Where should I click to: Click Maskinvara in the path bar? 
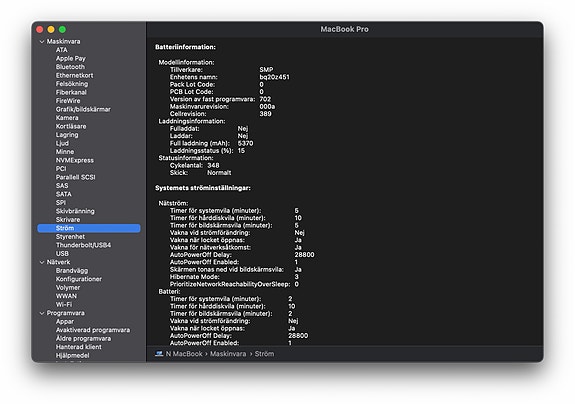tap(228, 354)
